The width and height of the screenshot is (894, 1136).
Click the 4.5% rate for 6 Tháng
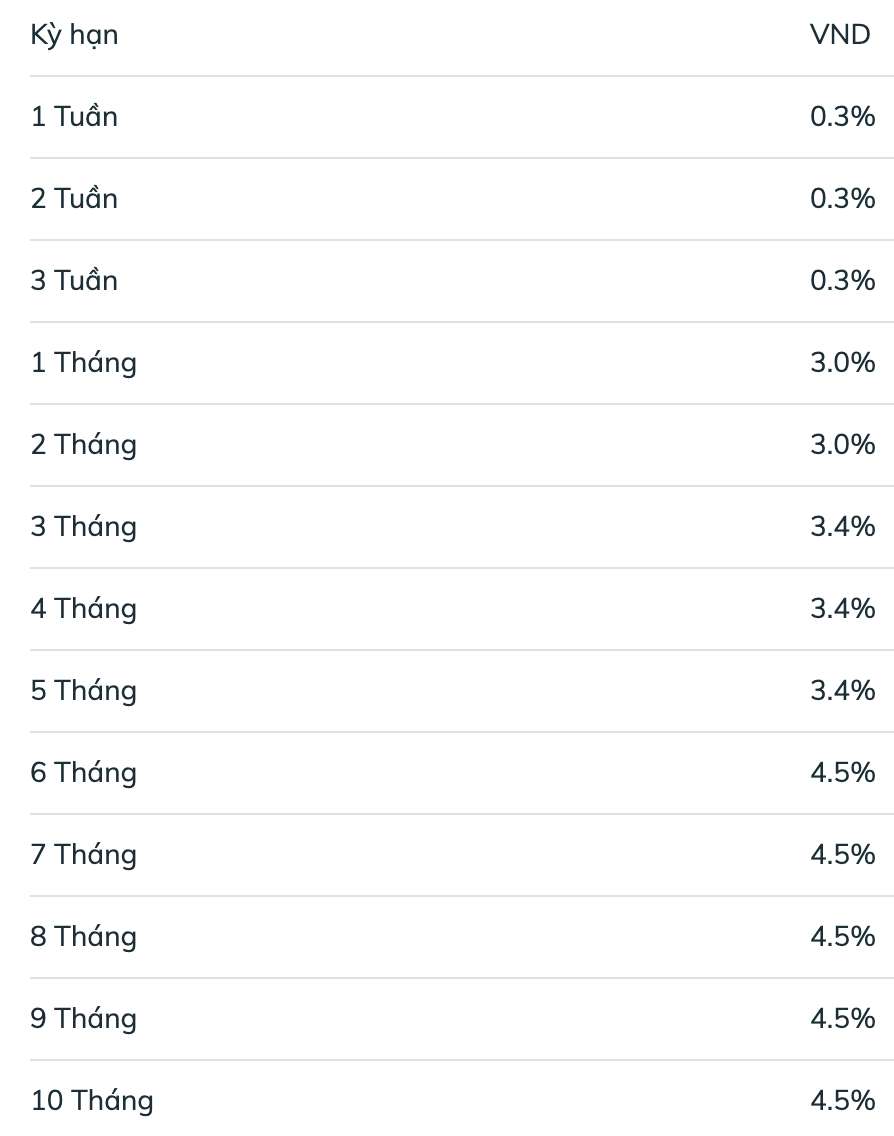(x=842, y=773)
